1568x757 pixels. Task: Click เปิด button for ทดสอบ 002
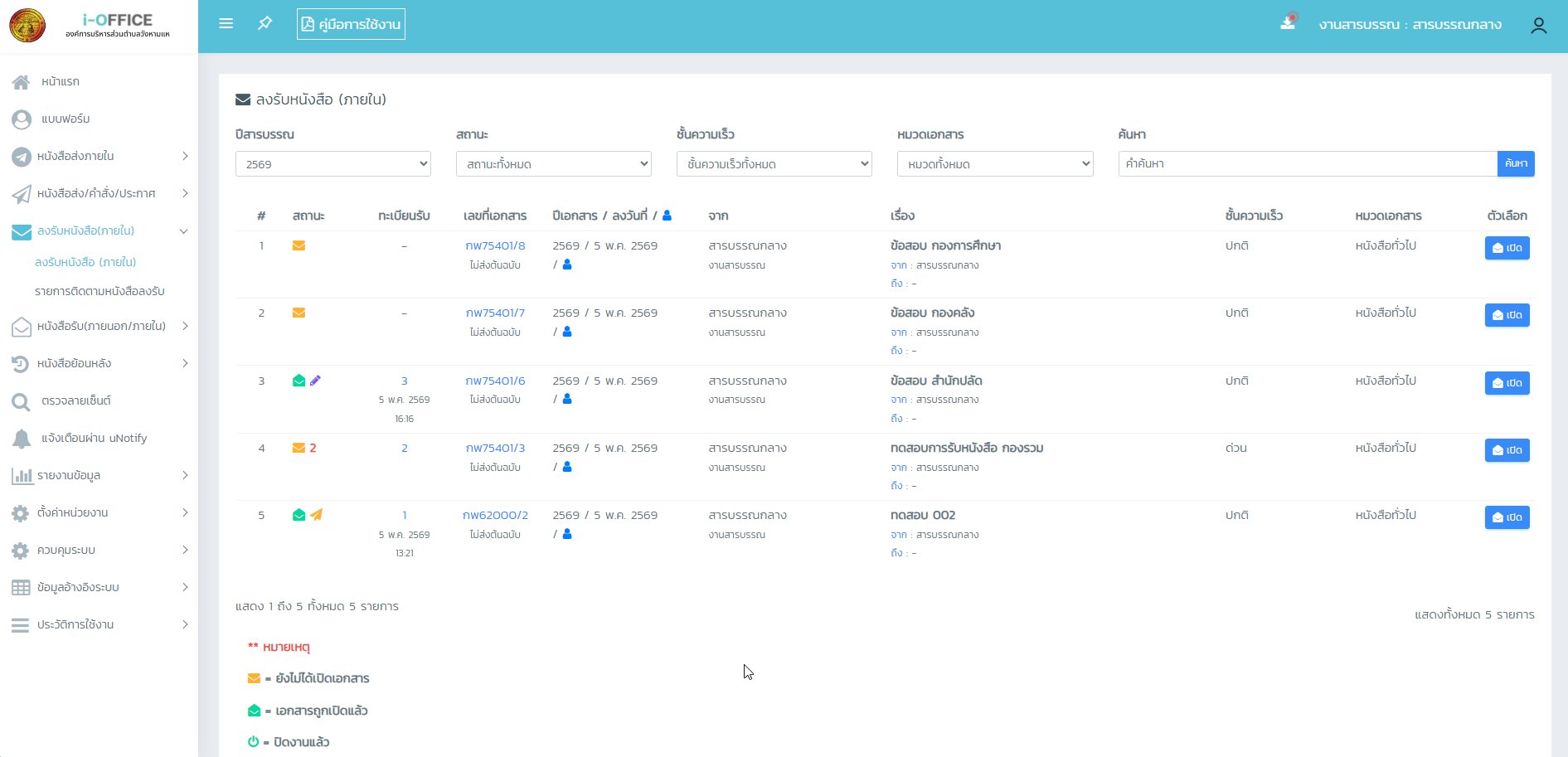pos(1507,517)
